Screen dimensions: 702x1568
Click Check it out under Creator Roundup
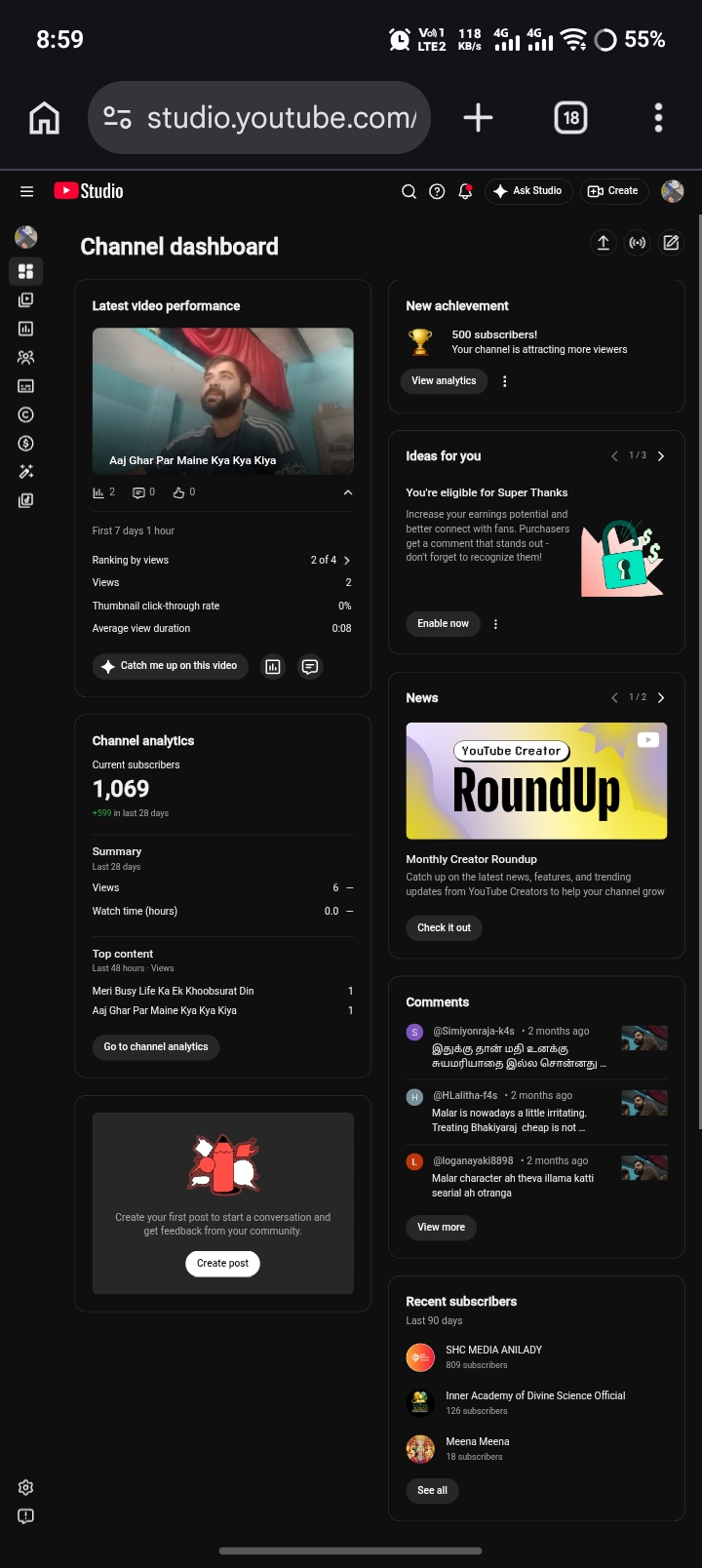click(444, 928)
